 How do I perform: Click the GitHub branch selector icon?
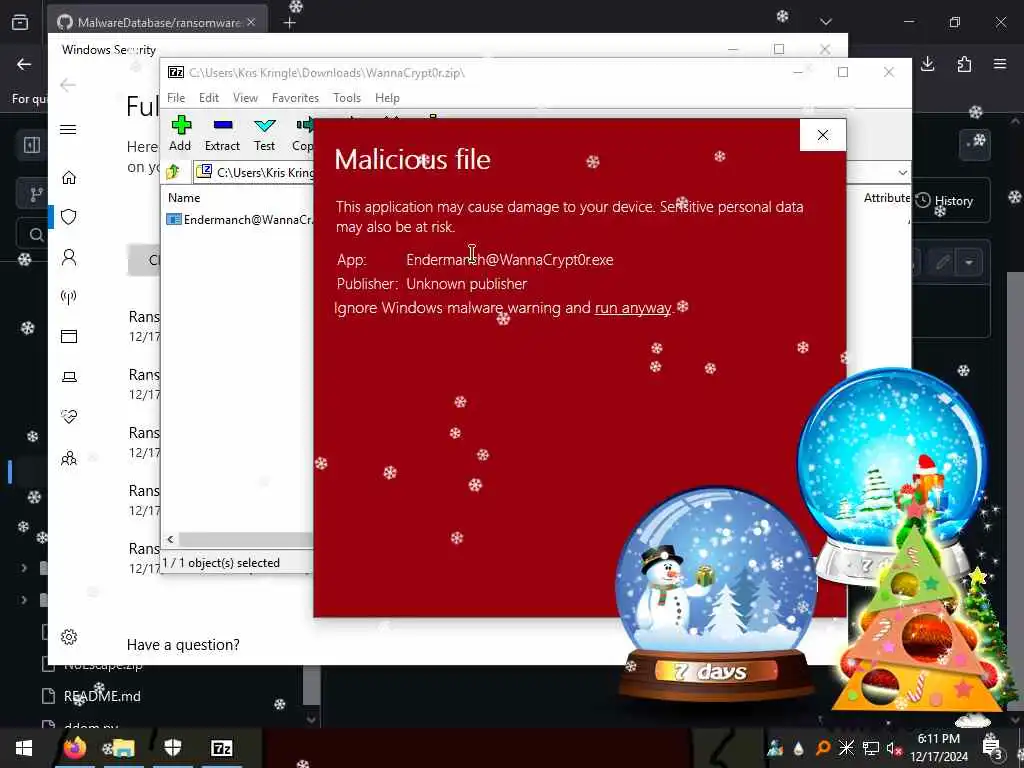(36, 194)
